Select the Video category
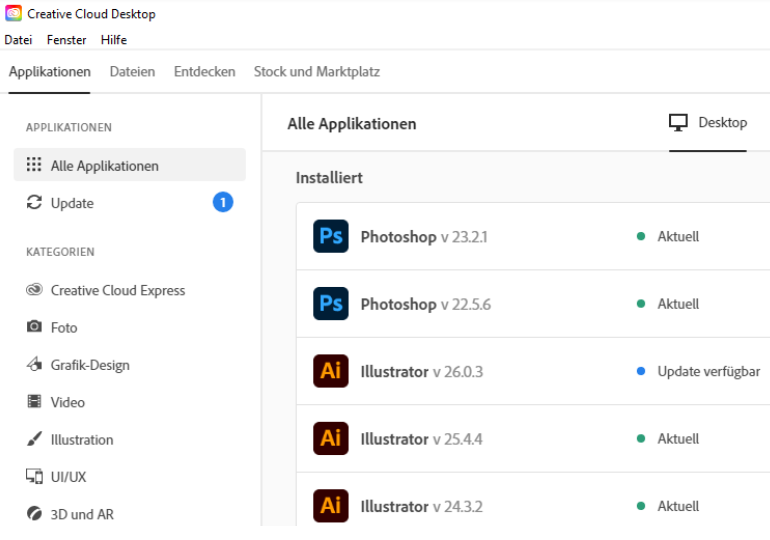770x540 pixels. 67,402
